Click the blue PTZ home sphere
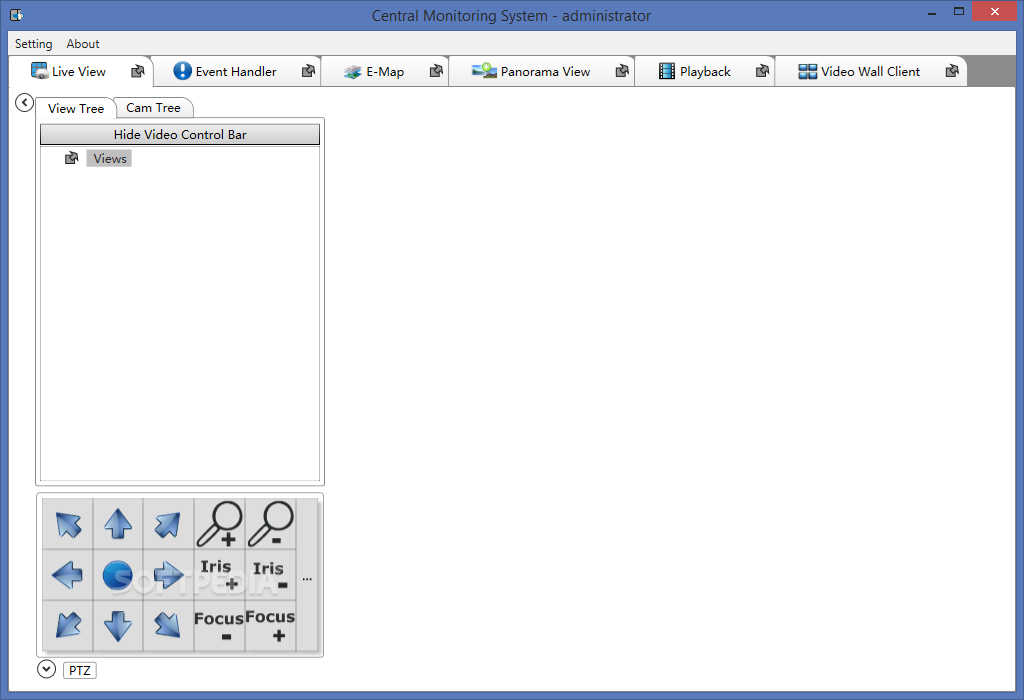Image resolution: width=1024 pixels, height=700 pixels. click(x=118, y=575)
